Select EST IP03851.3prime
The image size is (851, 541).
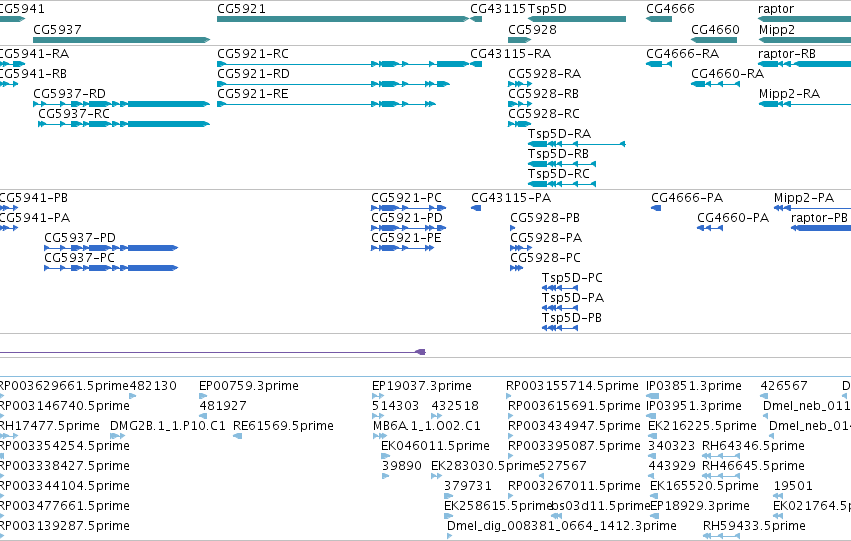tap(694, 386)
